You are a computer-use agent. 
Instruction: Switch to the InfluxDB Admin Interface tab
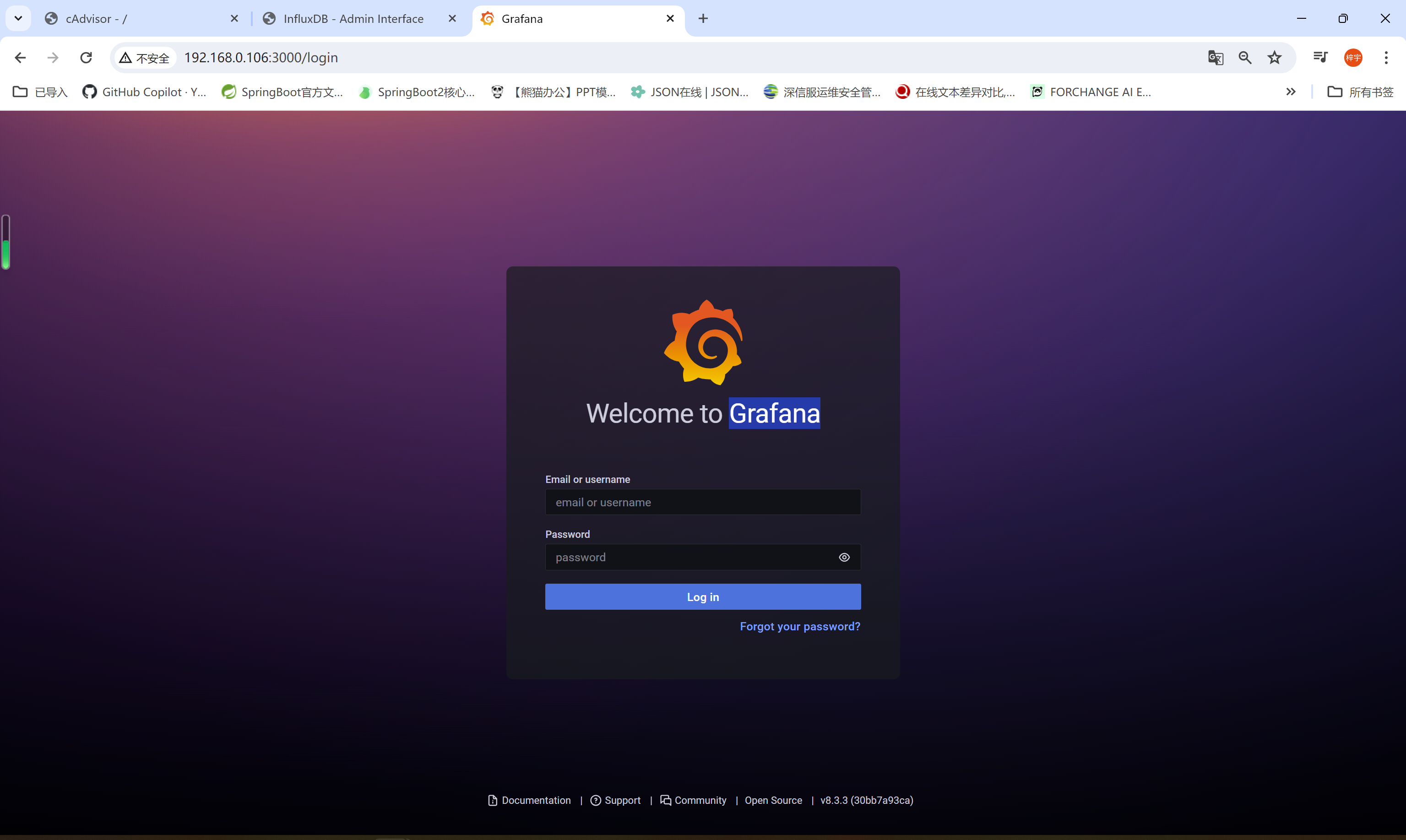pyautogui.click(x=359, y=19)
